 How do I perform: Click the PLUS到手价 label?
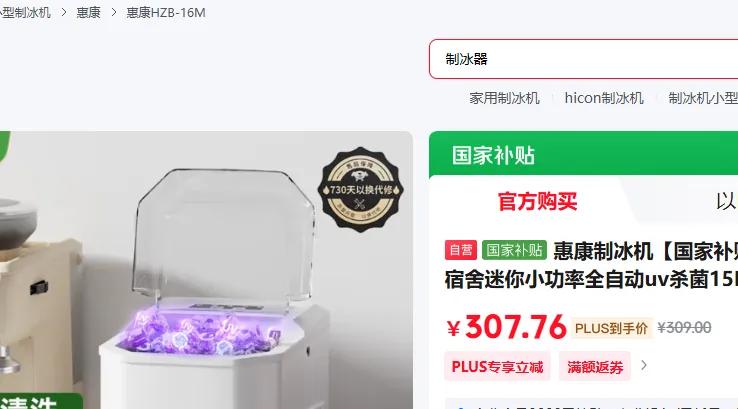click(611, 328)
